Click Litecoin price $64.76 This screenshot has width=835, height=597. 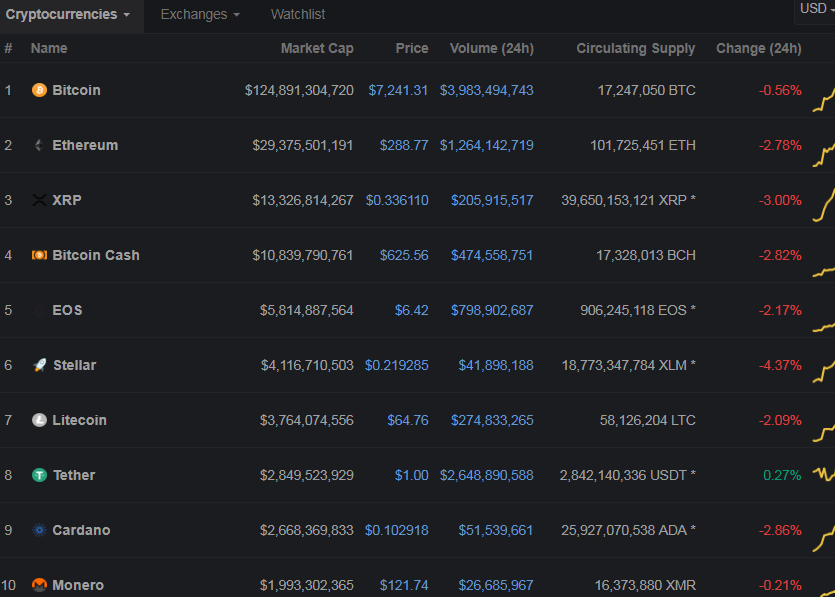tap(408, 420)
